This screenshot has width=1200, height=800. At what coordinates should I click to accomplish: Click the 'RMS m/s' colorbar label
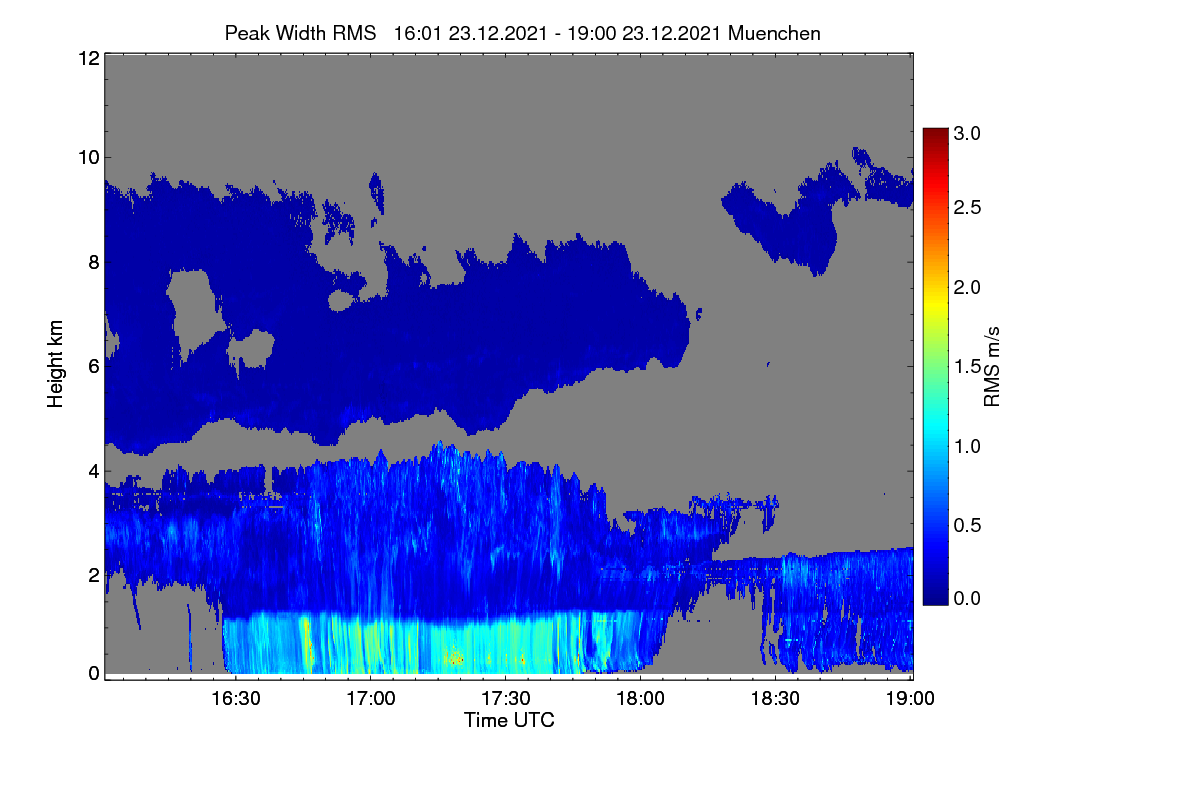[992, 365]
